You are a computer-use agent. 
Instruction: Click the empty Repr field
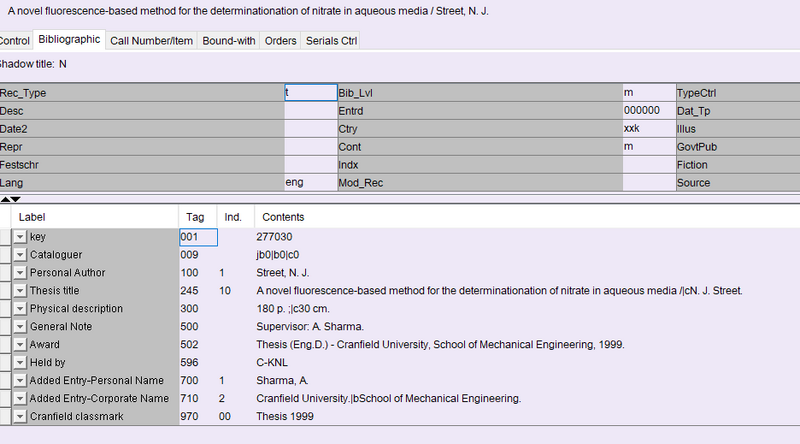click(x=311, y=146)
